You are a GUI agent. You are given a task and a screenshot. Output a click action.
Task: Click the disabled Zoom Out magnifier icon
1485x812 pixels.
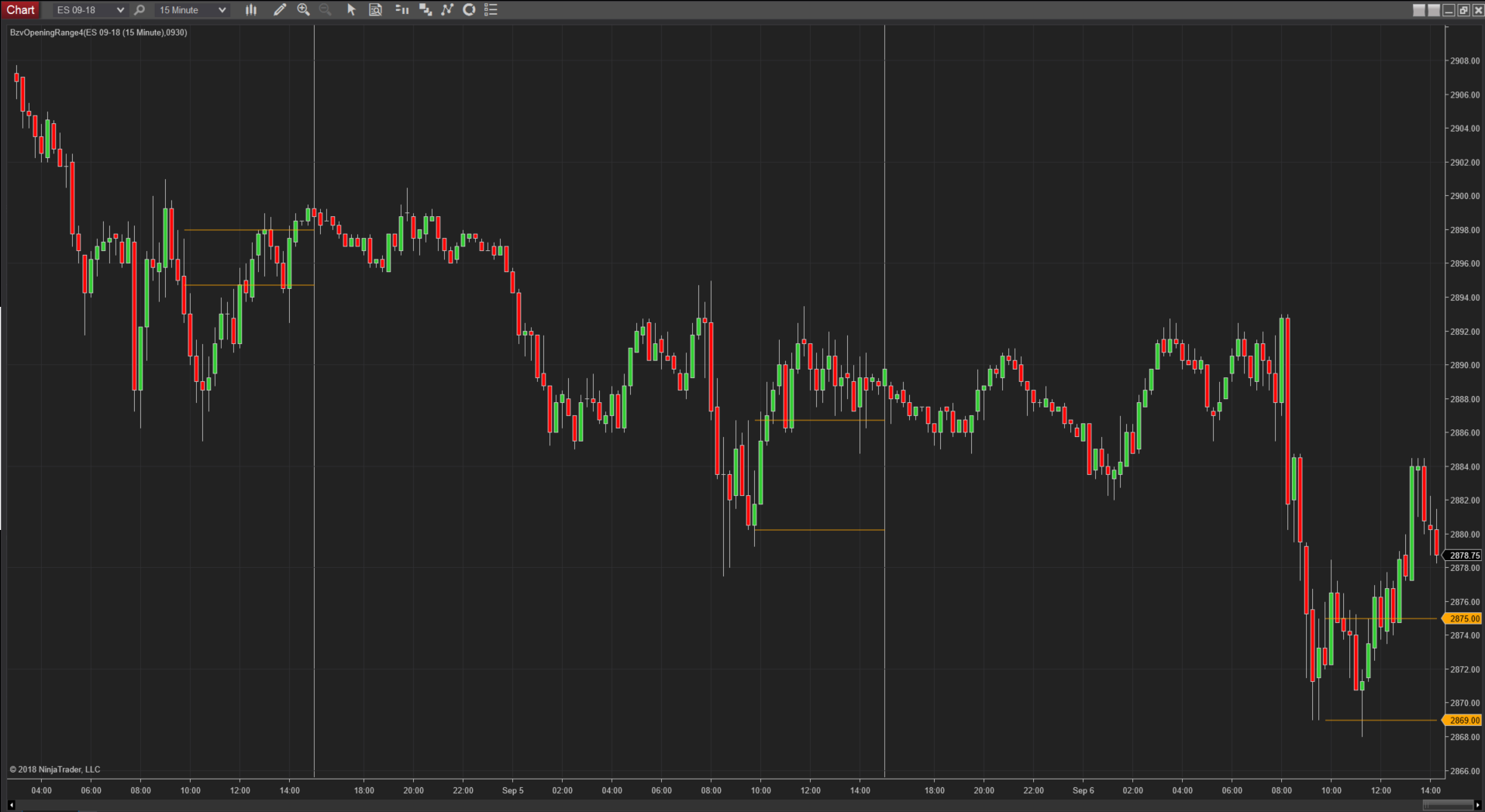point(326,10)
